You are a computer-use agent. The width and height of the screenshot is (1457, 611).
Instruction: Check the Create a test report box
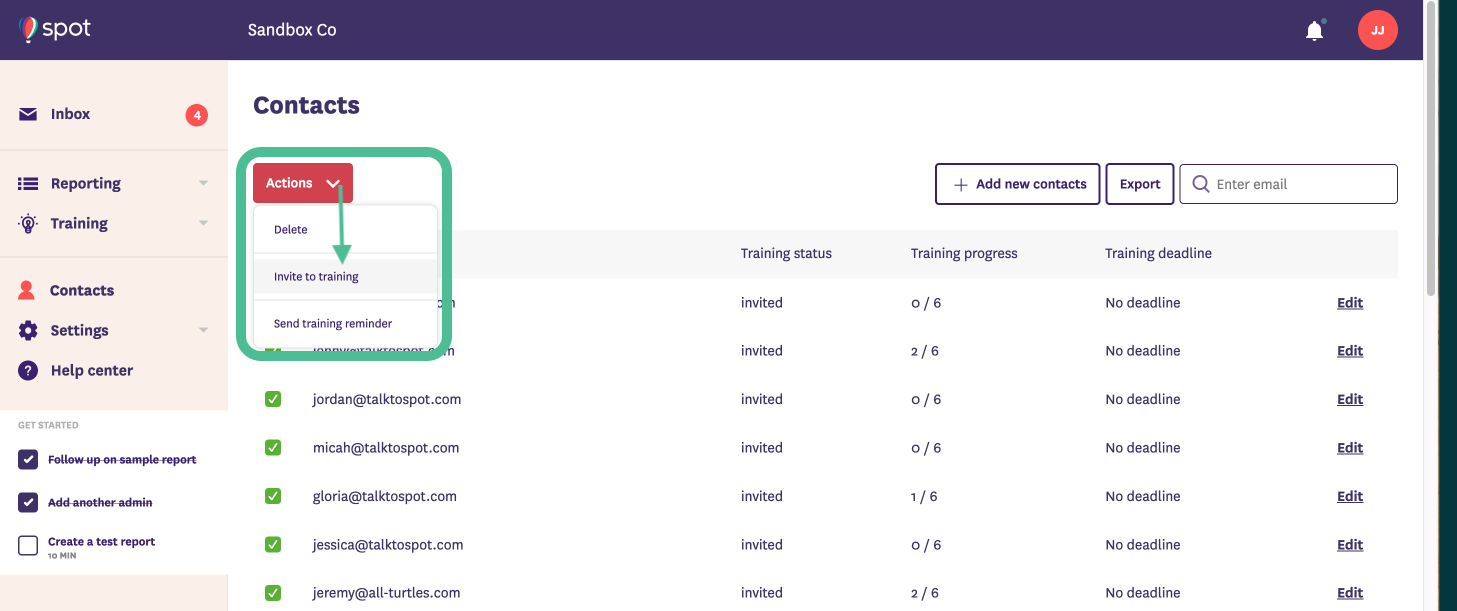[x=28, y=545]
